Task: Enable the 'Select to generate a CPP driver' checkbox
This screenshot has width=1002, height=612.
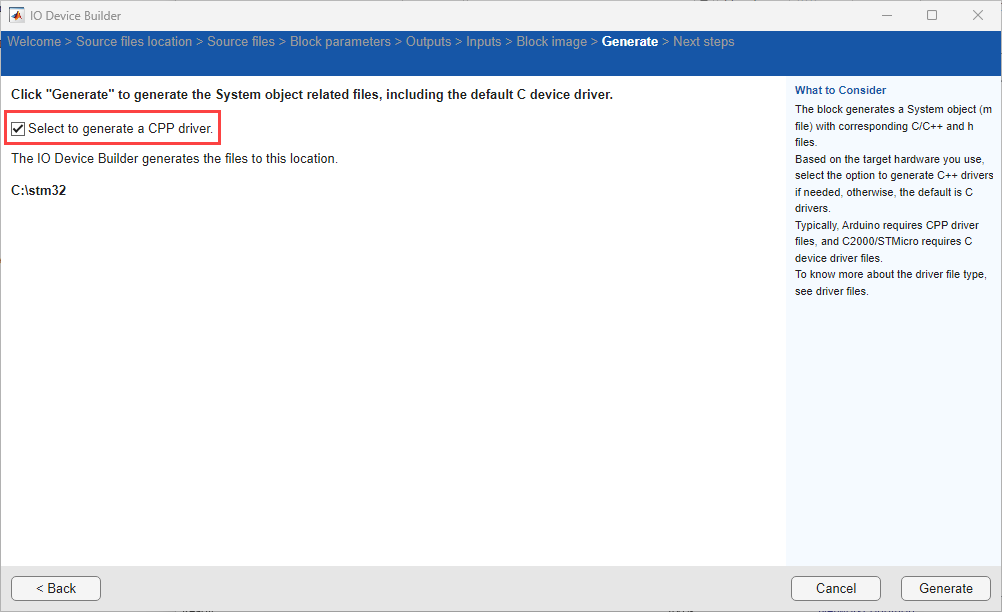Action: [x=18, y=127]
